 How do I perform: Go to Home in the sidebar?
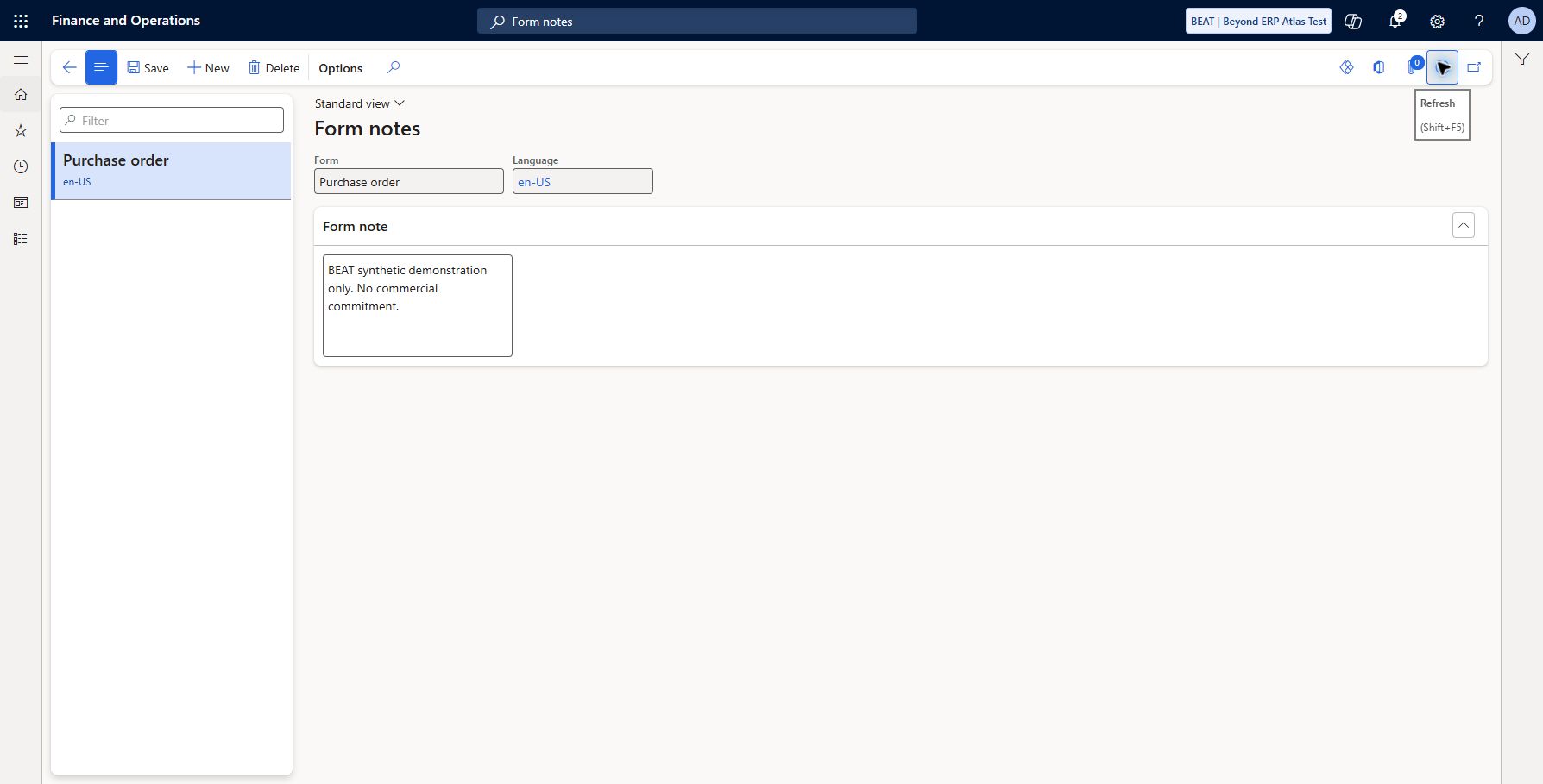coord(21,95)
